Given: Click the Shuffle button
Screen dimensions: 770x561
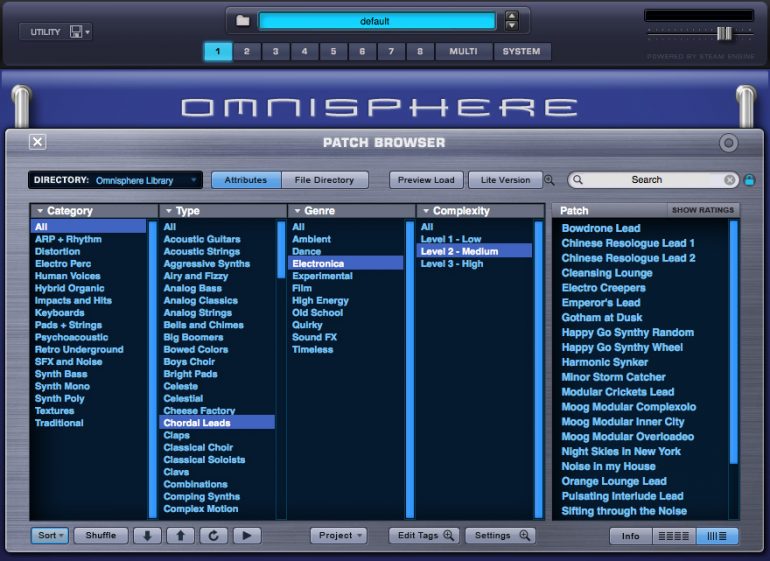Looking at the screenshot, I should point(101,535).
